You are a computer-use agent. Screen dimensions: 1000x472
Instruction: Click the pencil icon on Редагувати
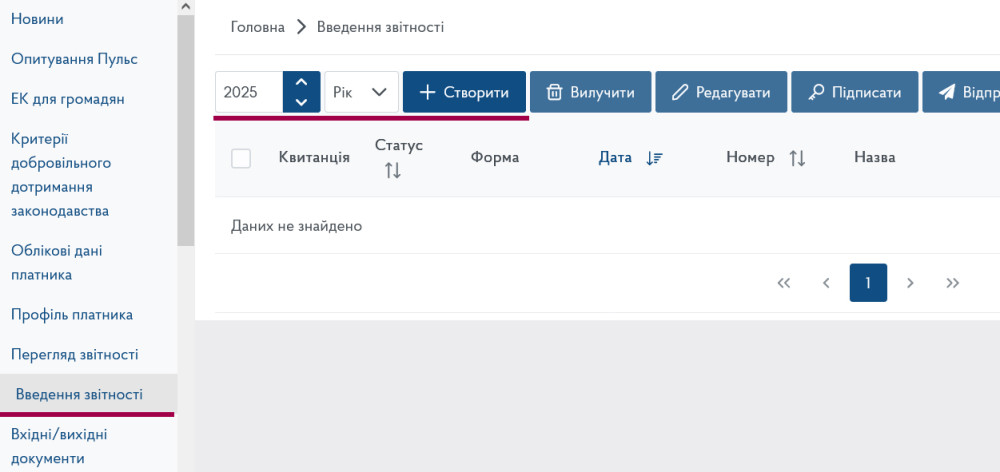click(680, 92)
